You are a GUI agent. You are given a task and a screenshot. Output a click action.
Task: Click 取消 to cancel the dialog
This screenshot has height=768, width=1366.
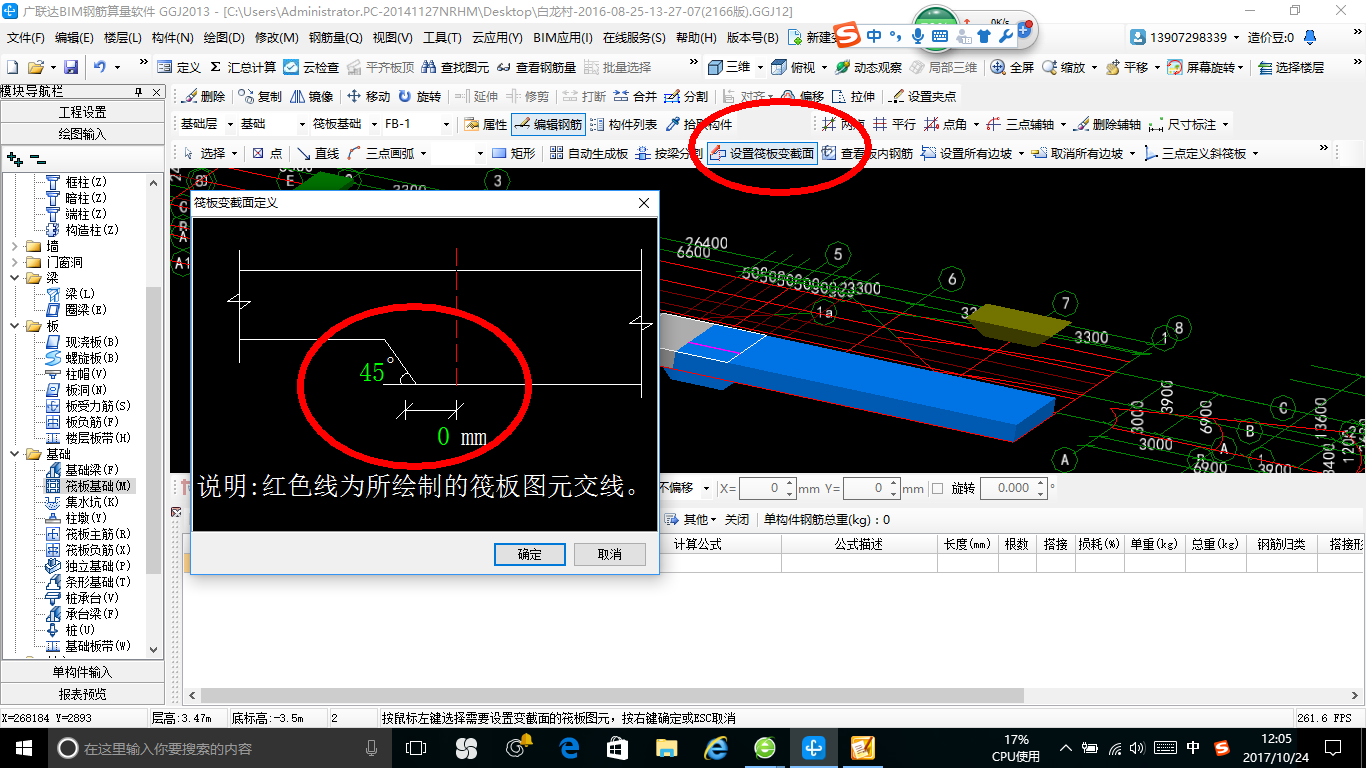click(609, 554)
